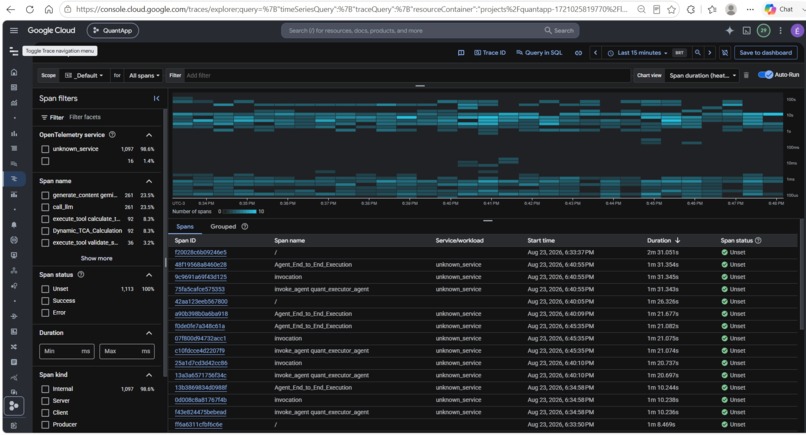The width and height of the screenshot is (806, 435).
Task: Switch to the Grouped tab
Action: click(223, 227)
